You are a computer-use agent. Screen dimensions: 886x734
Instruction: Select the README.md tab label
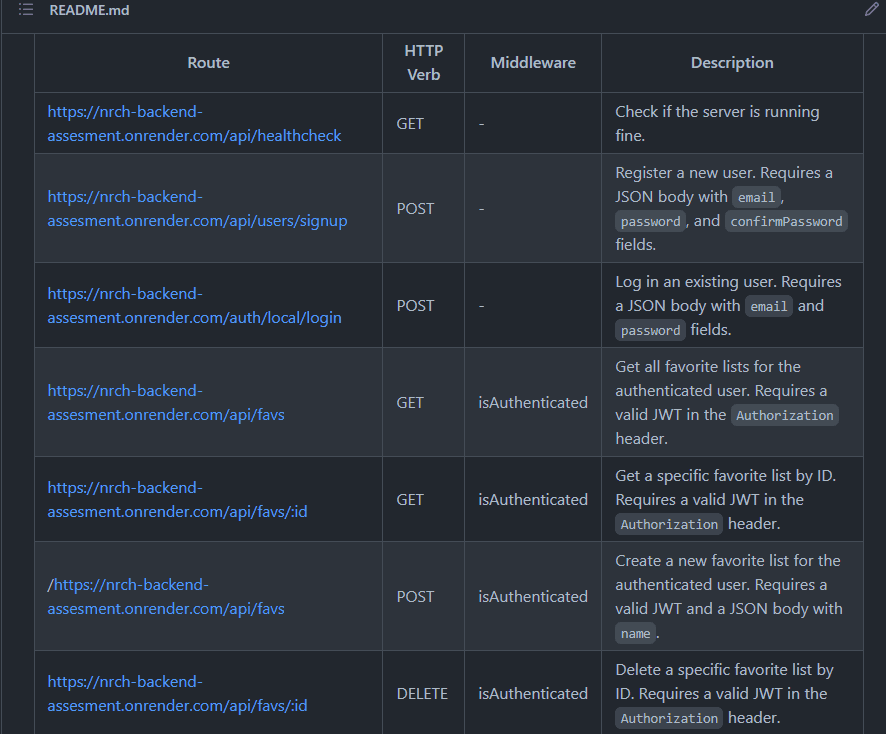(89, 10)
